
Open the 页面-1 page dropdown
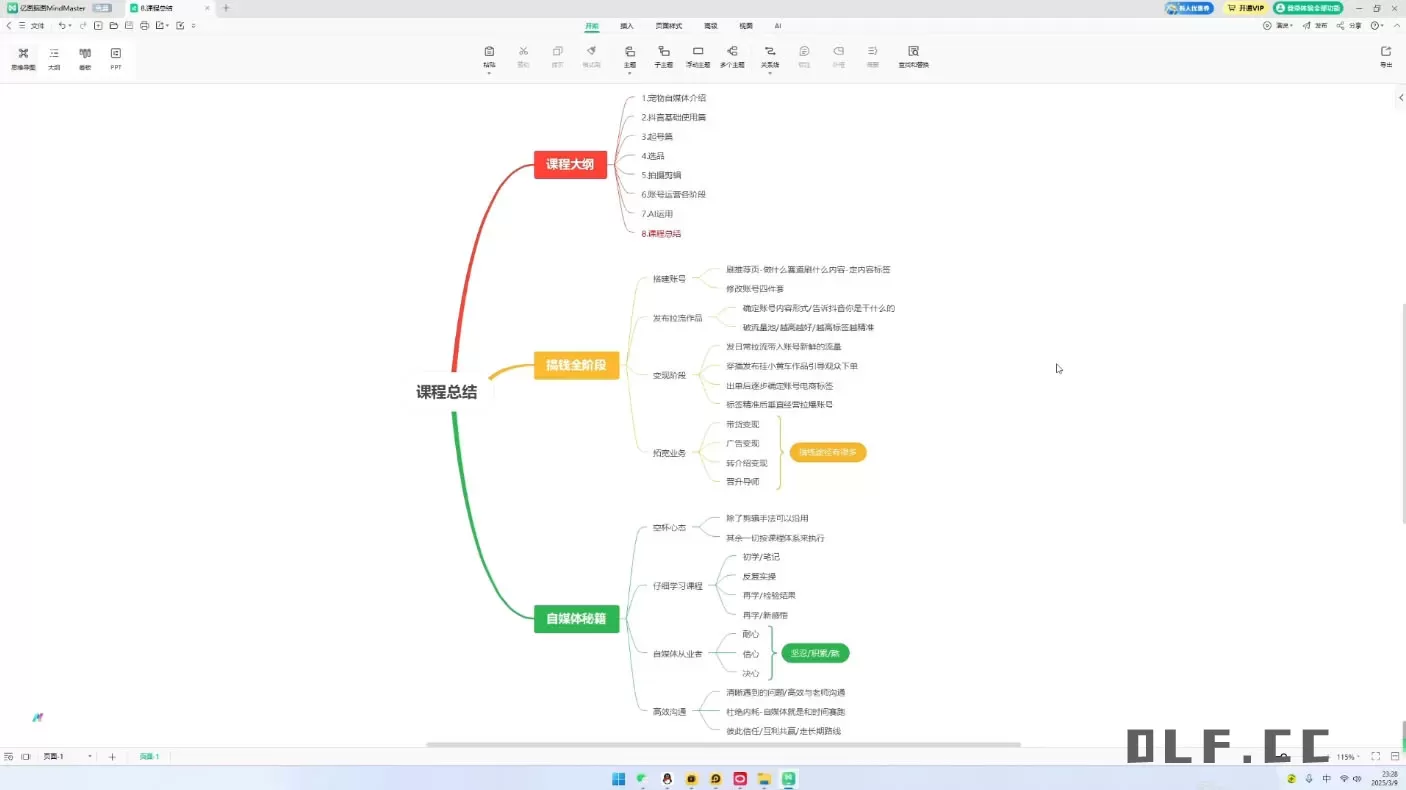pyautogui.click(x=90, y=757)
